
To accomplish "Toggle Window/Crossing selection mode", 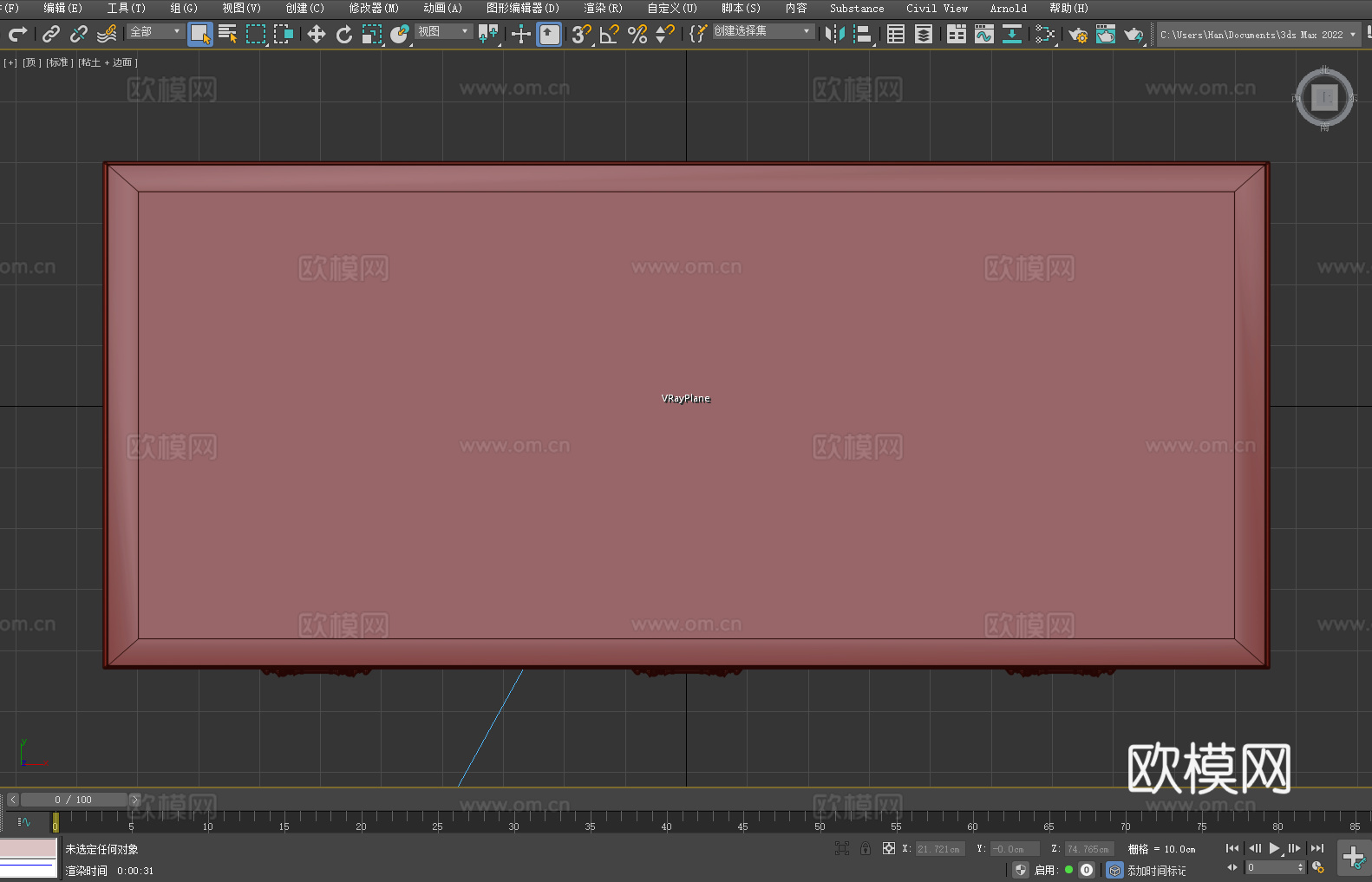I will point(284,34).
